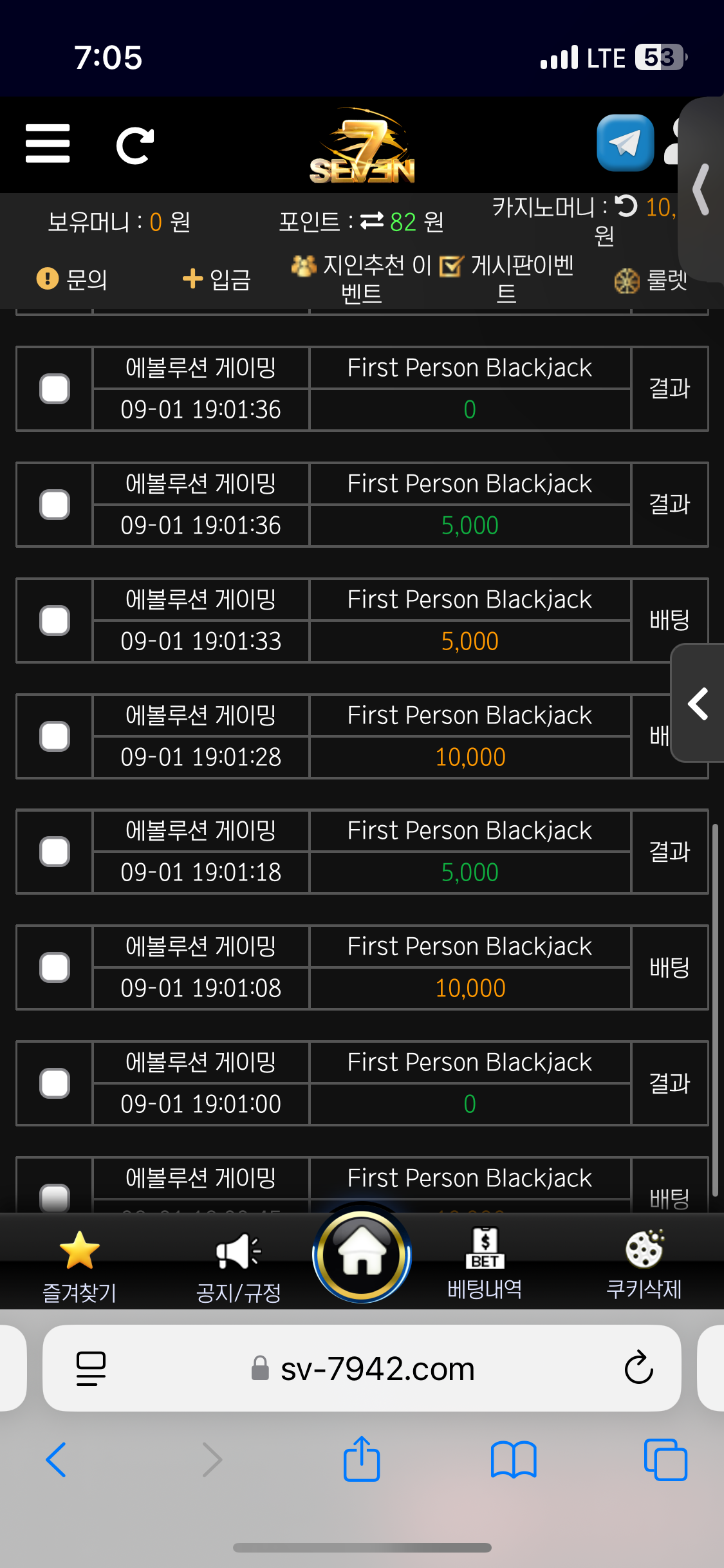
Task: Expand the top-right collapsed side drawer
Action: tap(701, 189)
